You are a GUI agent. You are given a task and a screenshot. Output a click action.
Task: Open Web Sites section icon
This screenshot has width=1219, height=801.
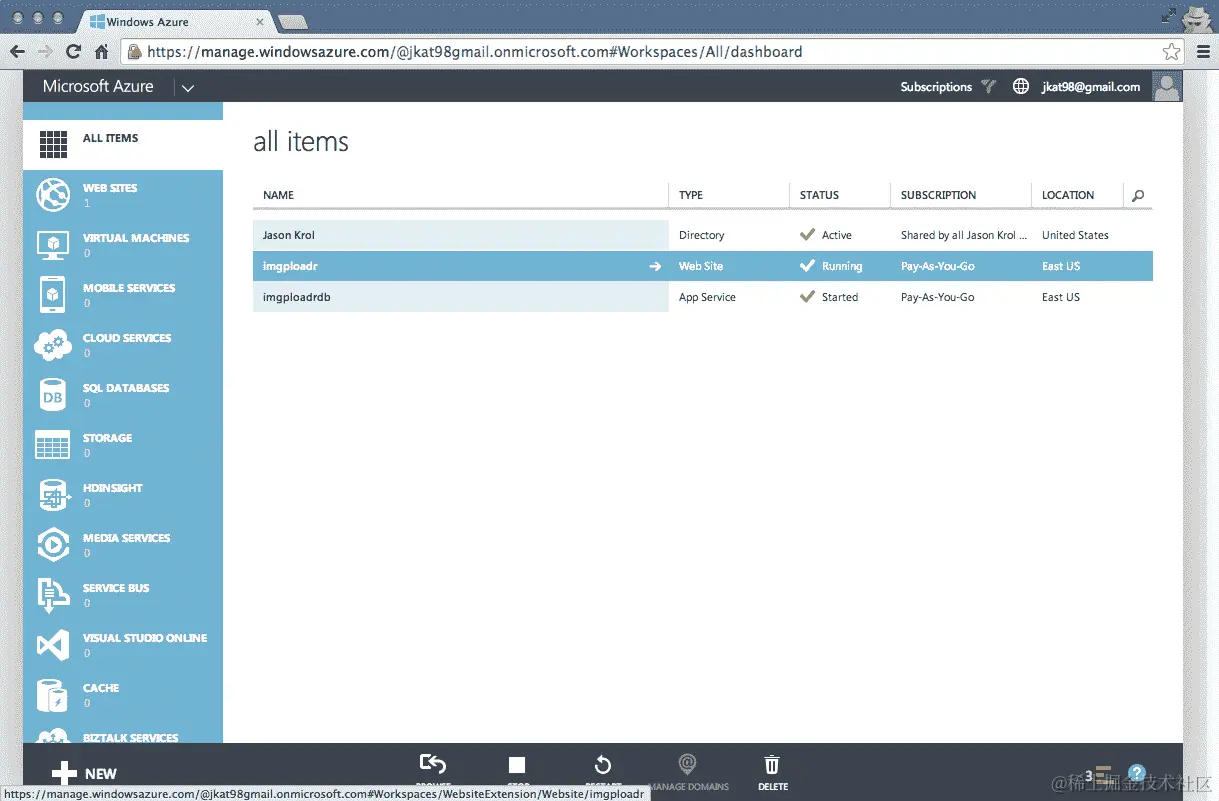[53, 194]
